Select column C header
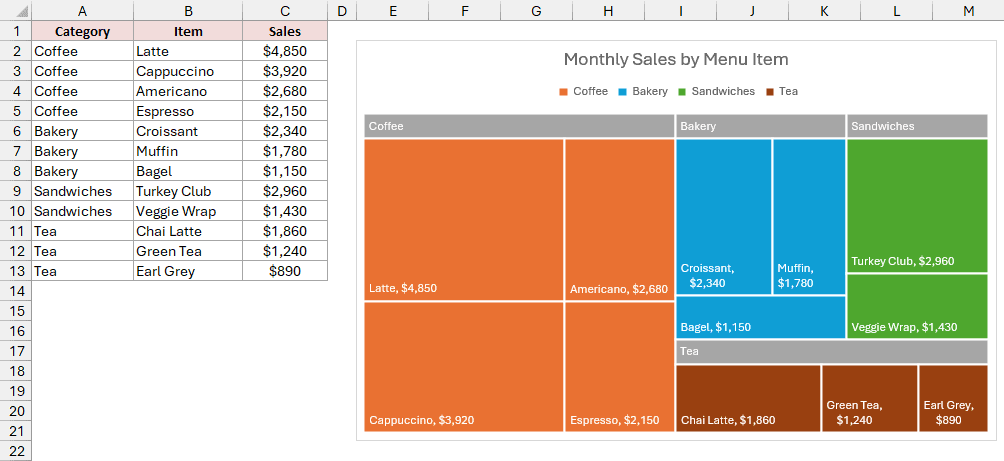Image resolution: width=1004 pixels, height=461 pixels. point(285,10)
